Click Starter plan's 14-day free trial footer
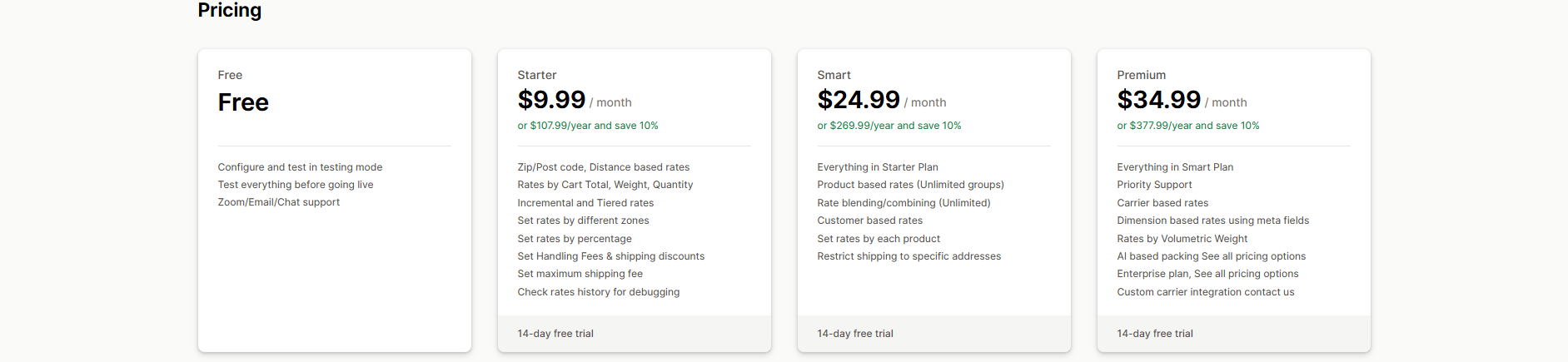The height and width of the screenshot is (362, 1568). tap(555, 334)
